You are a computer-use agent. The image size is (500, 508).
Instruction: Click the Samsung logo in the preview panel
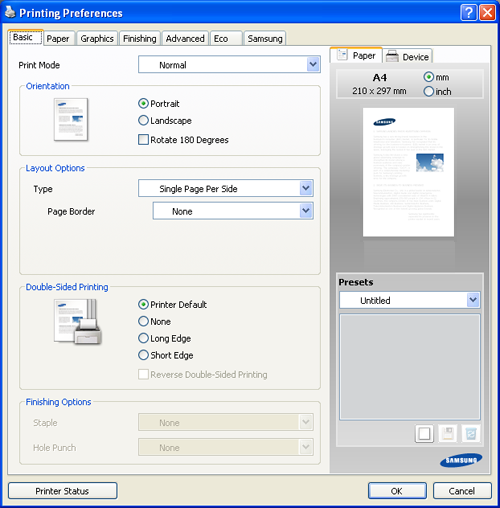click(461, 460)
